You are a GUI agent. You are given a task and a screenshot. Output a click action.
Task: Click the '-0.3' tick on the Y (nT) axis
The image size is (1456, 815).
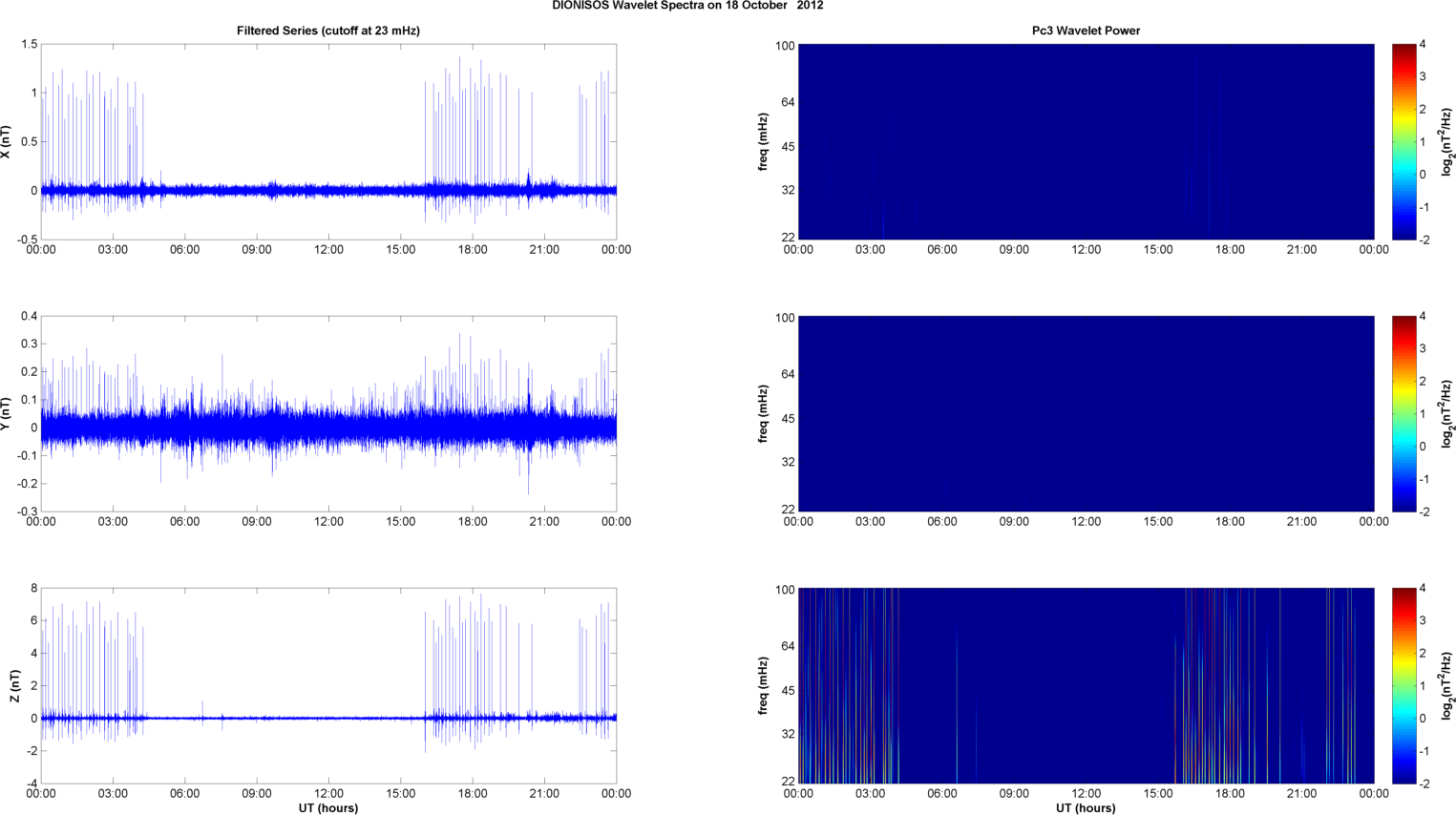(x=26, y=512)
